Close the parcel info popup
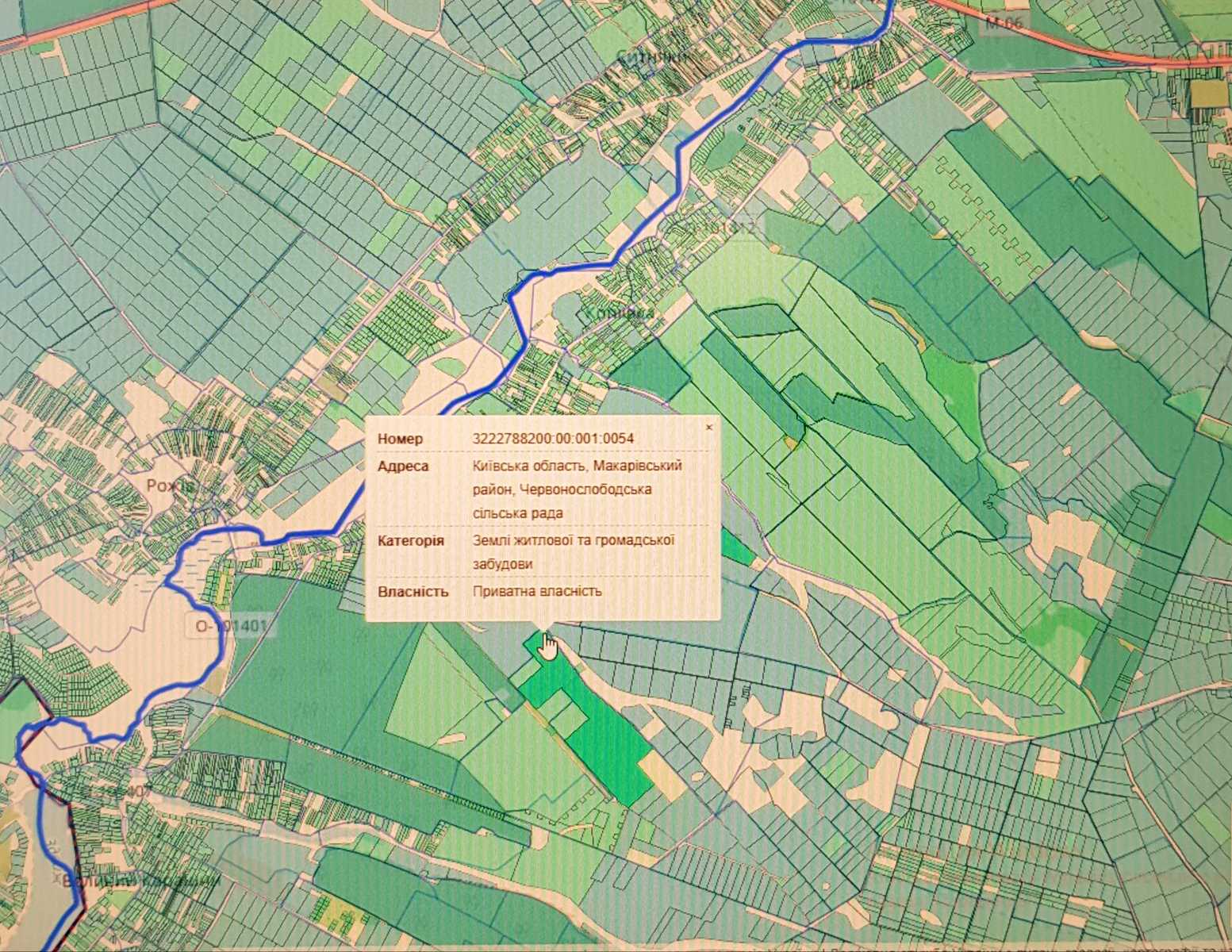 click(x=709, y=427)
